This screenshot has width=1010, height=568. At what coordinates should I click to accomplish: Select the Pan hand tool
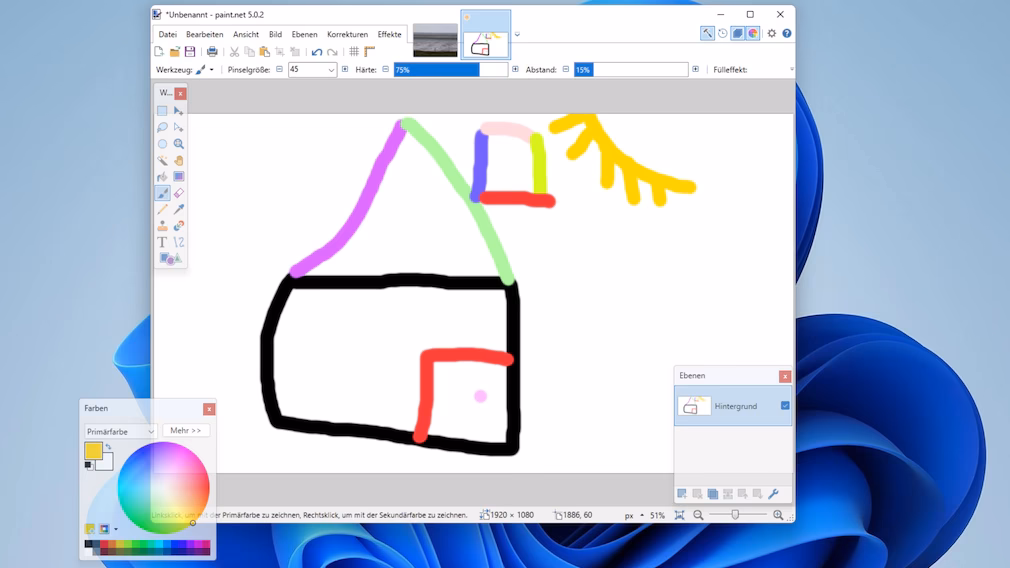click(178, 160)
